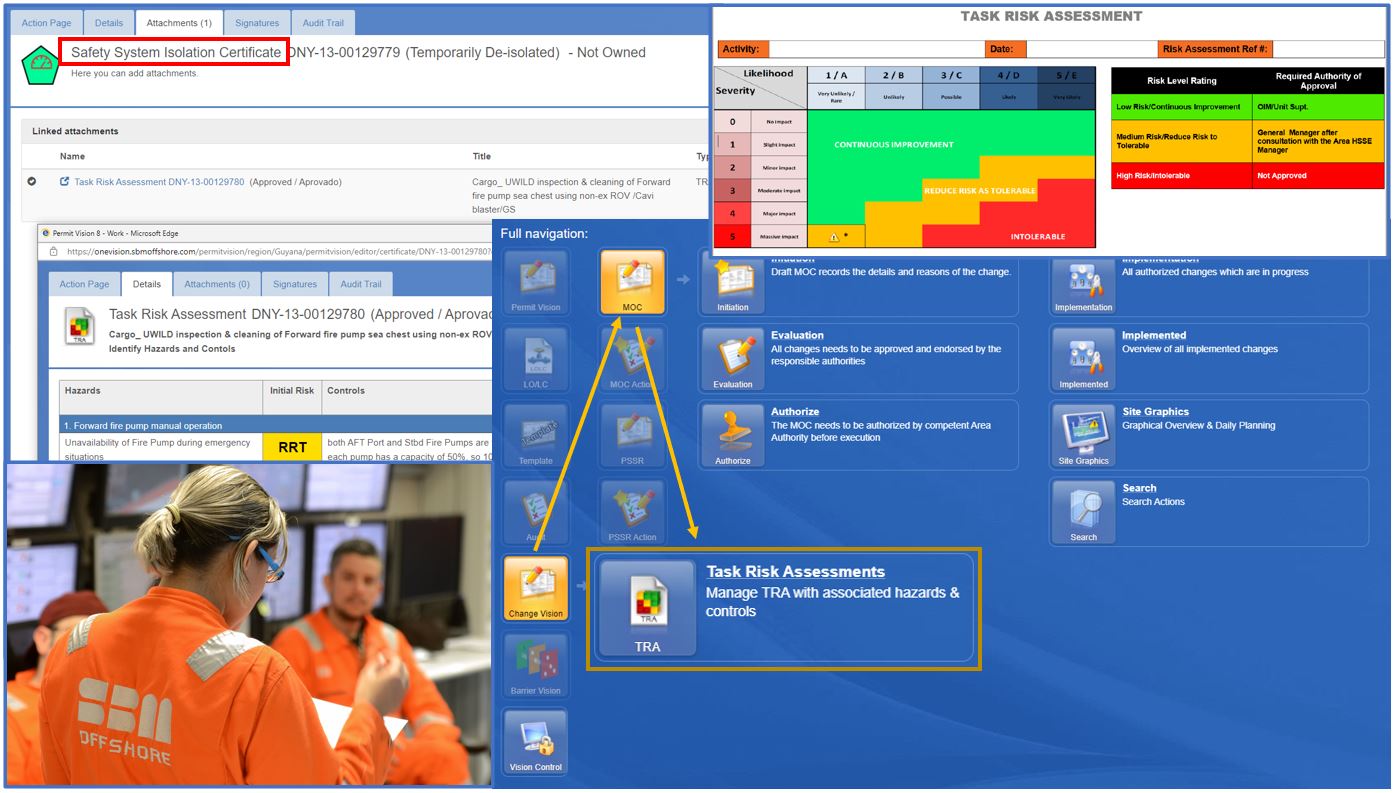Viewport: 1395px width, 793px height.
Task: Click the 'Not Approved' legend cell
Action: click(1319, 175)
